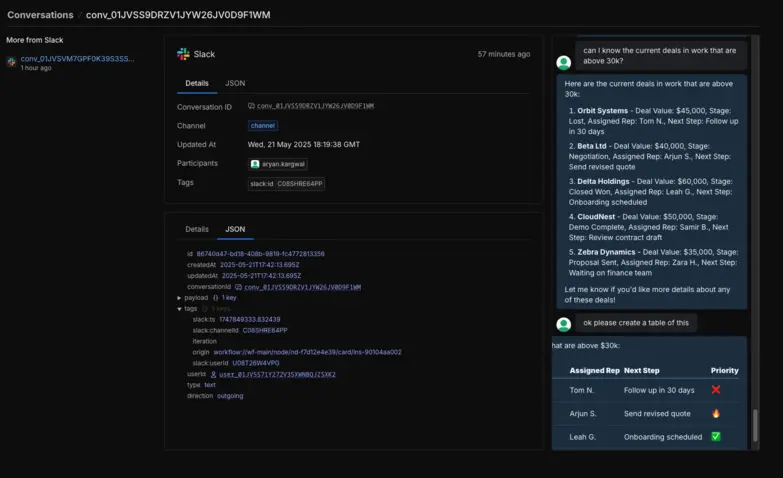This screenshot has height=478, width=783.
Task: Click the slack:userId value U08T26W4VPG
Action: tap(256, 363)
